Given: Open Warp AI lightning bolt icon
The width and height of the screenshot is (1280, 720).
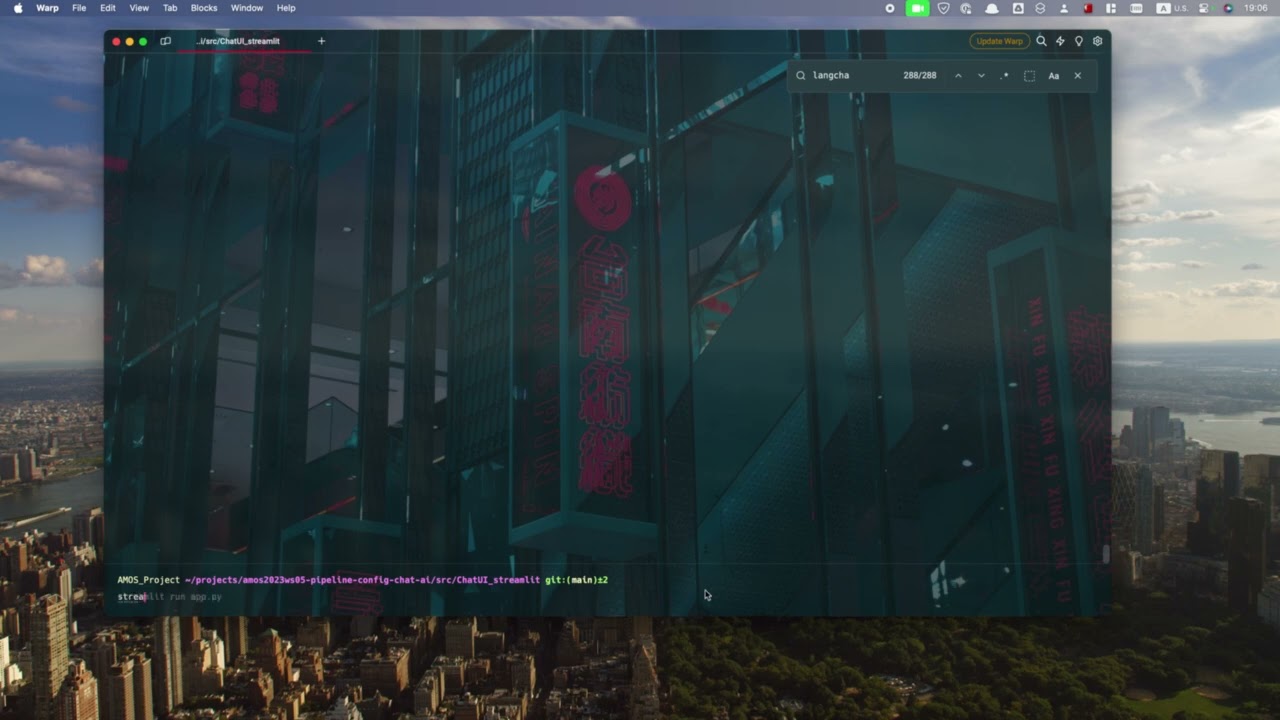Looking at the screenshot, I should pyautogui.click(x=1060, y=41).
